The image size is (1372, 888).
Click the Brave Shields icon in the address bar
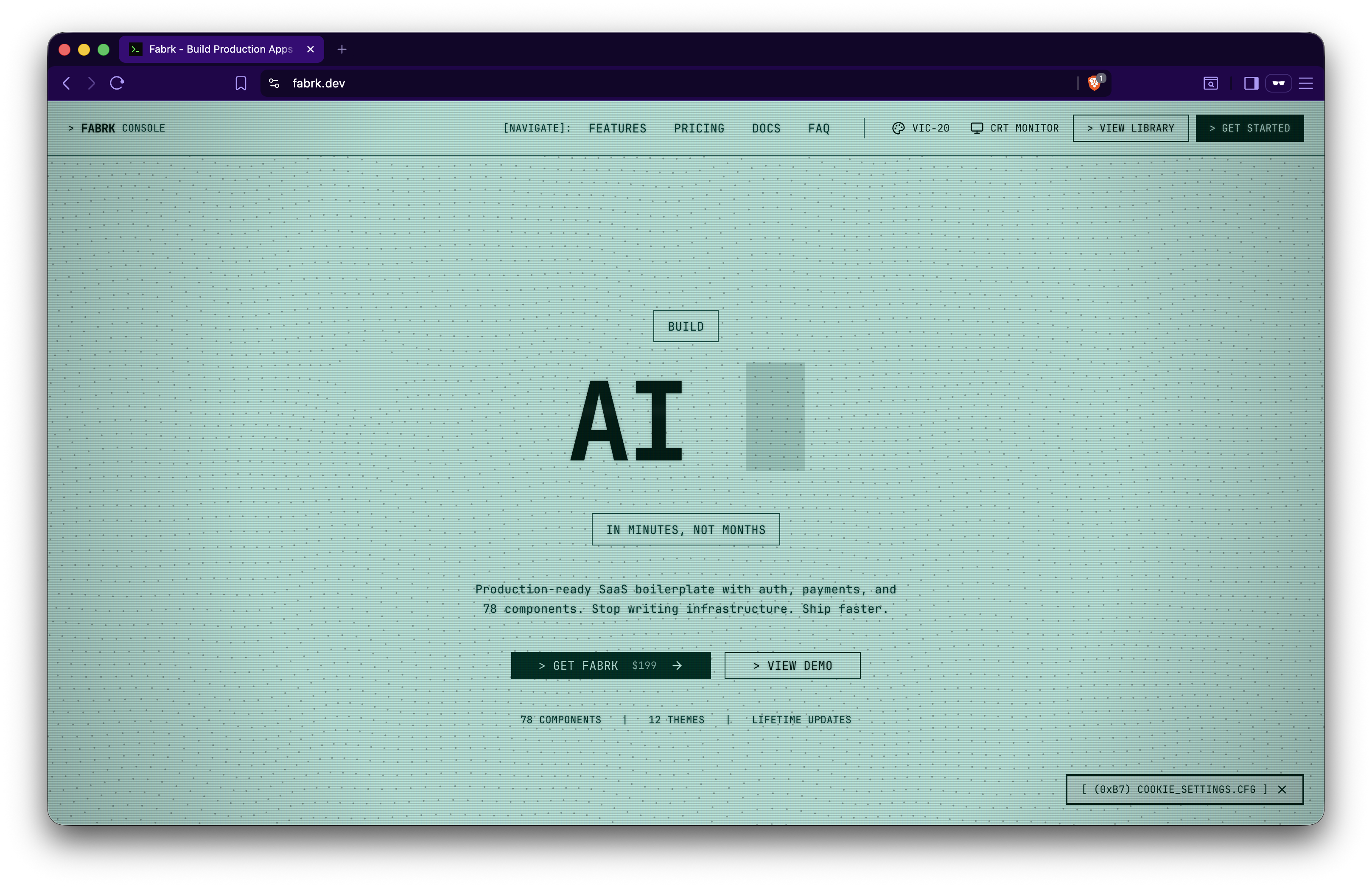[1094, 83]
